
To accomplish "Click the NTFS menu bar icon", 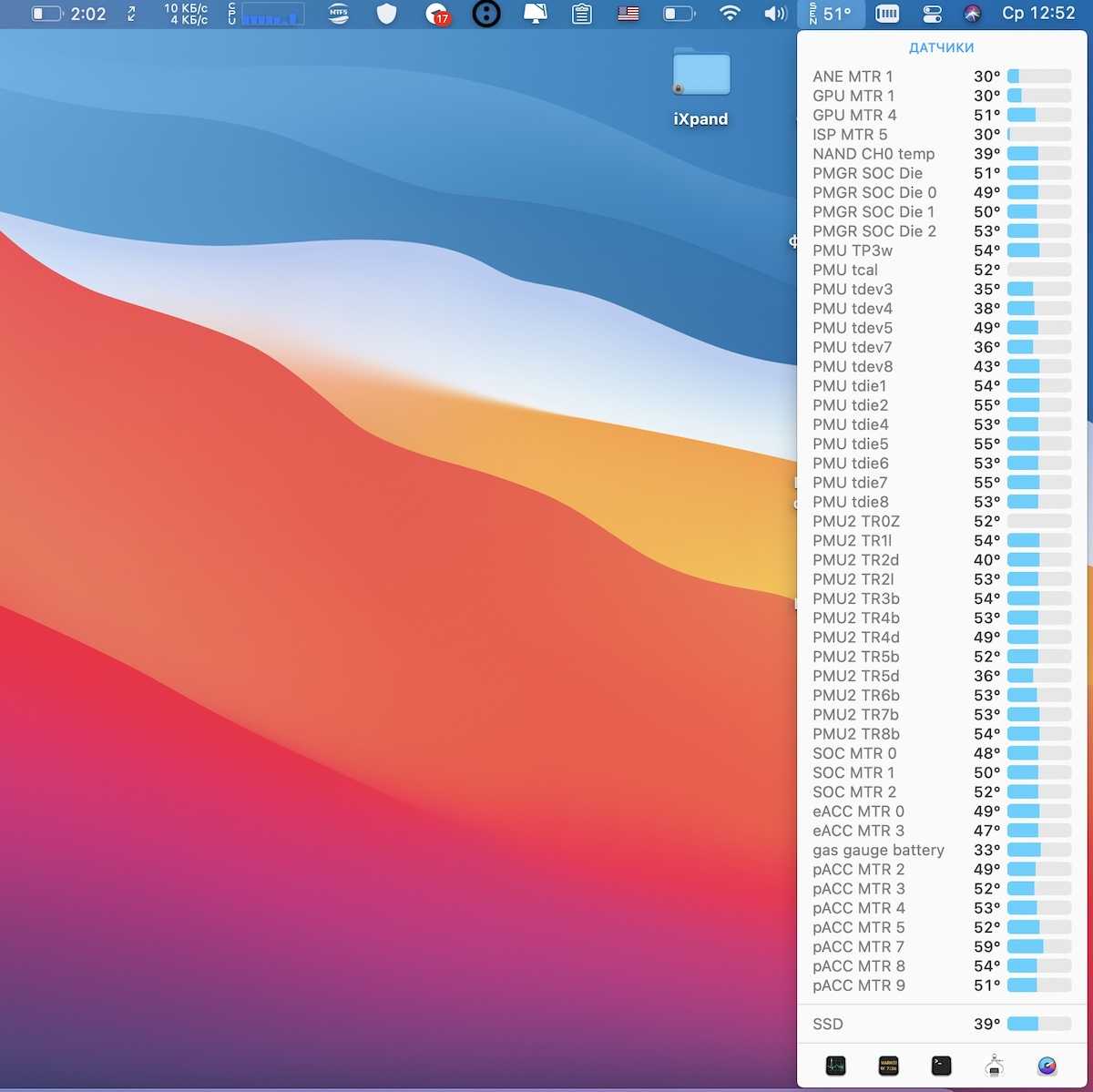I will [339, 14].
